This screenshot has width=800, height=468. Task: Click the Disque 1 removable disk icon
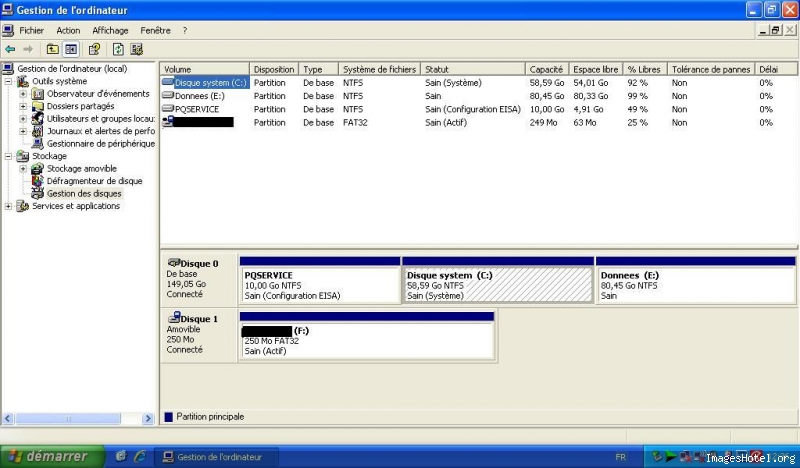174,318
